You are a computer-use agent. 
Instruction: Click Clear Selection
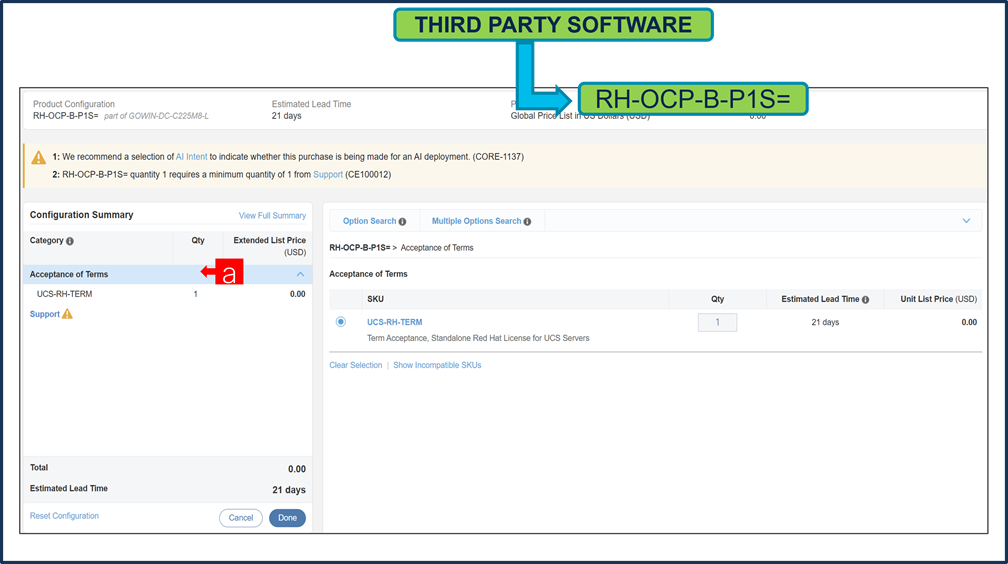356,365
